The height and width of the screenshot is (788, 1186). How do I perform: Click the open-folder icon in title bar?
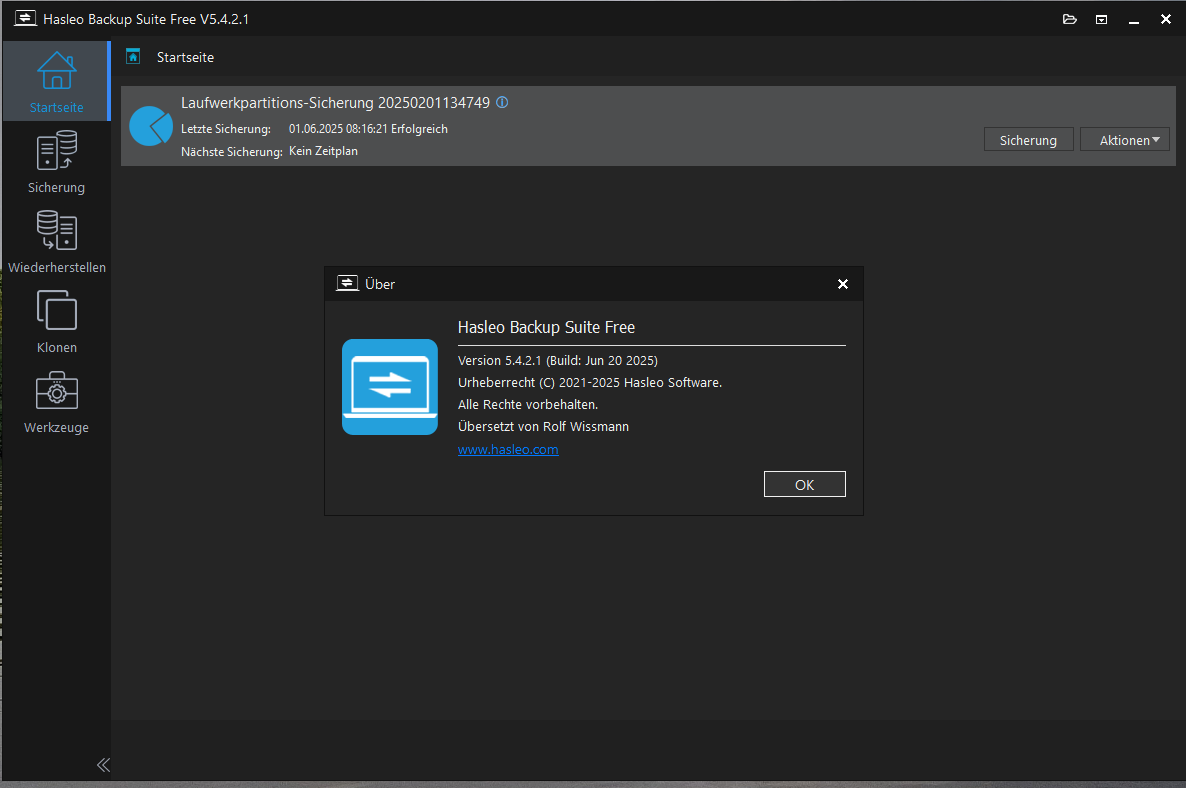coord(1070,19)
